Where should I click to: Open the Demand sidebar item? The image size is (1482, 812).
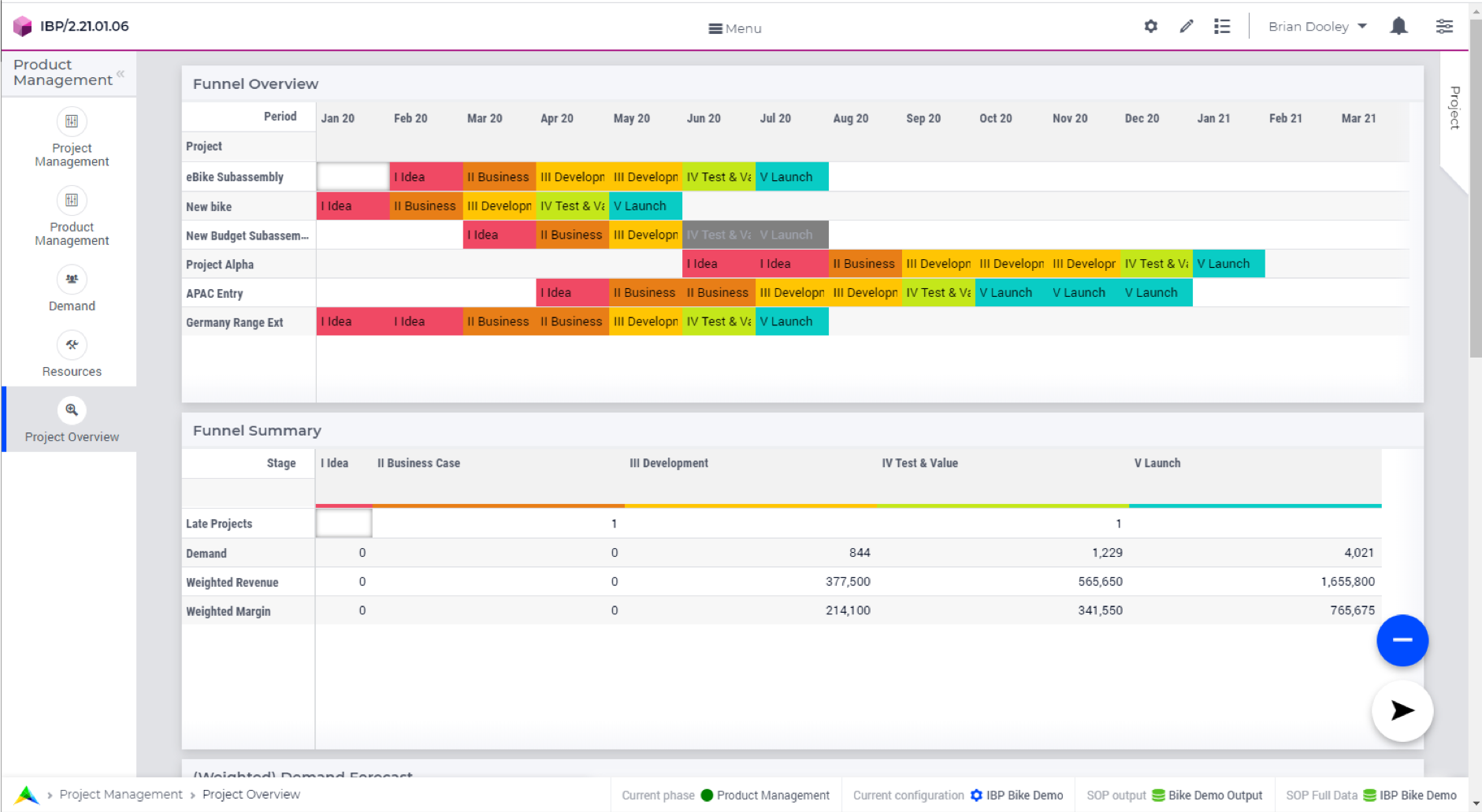point(72,289)
